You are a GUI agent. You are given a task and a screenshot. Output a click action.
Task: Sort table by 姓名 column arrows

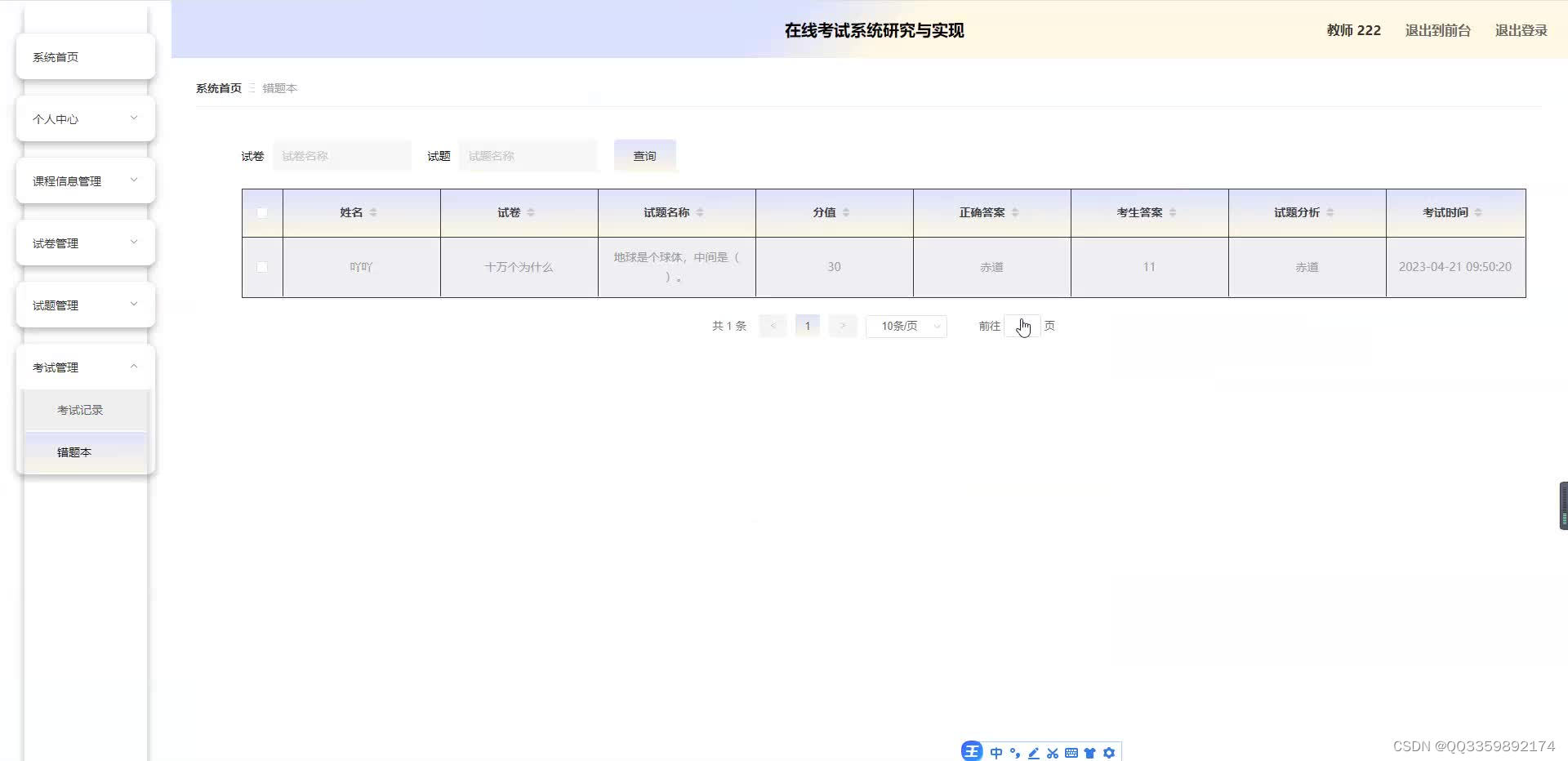[373, 212]
